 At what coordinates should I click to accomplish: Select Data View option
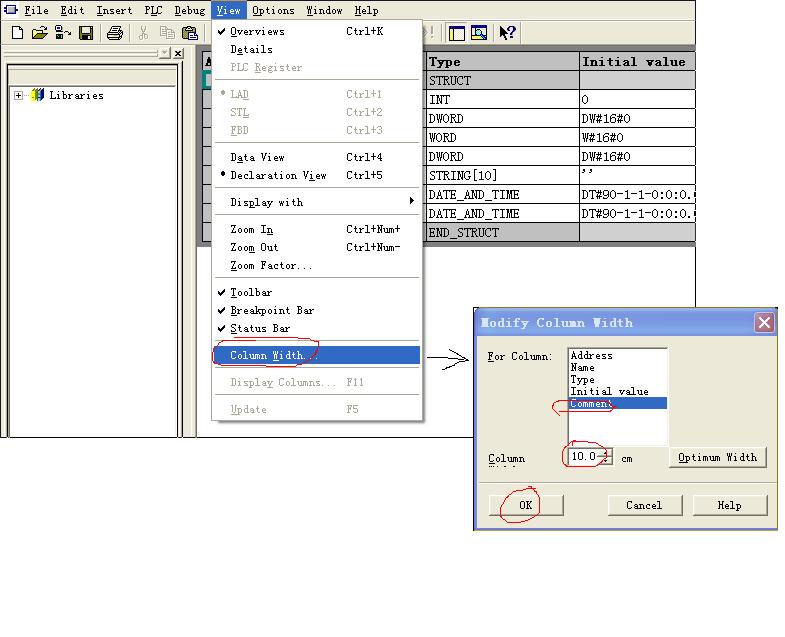point(317,157)
